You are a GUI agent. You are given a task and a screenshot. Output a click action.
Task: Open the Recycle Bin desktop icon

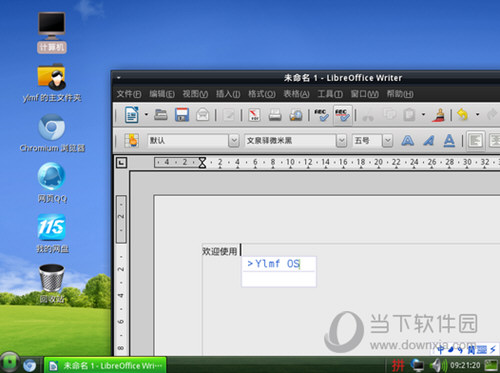point(52,283)
